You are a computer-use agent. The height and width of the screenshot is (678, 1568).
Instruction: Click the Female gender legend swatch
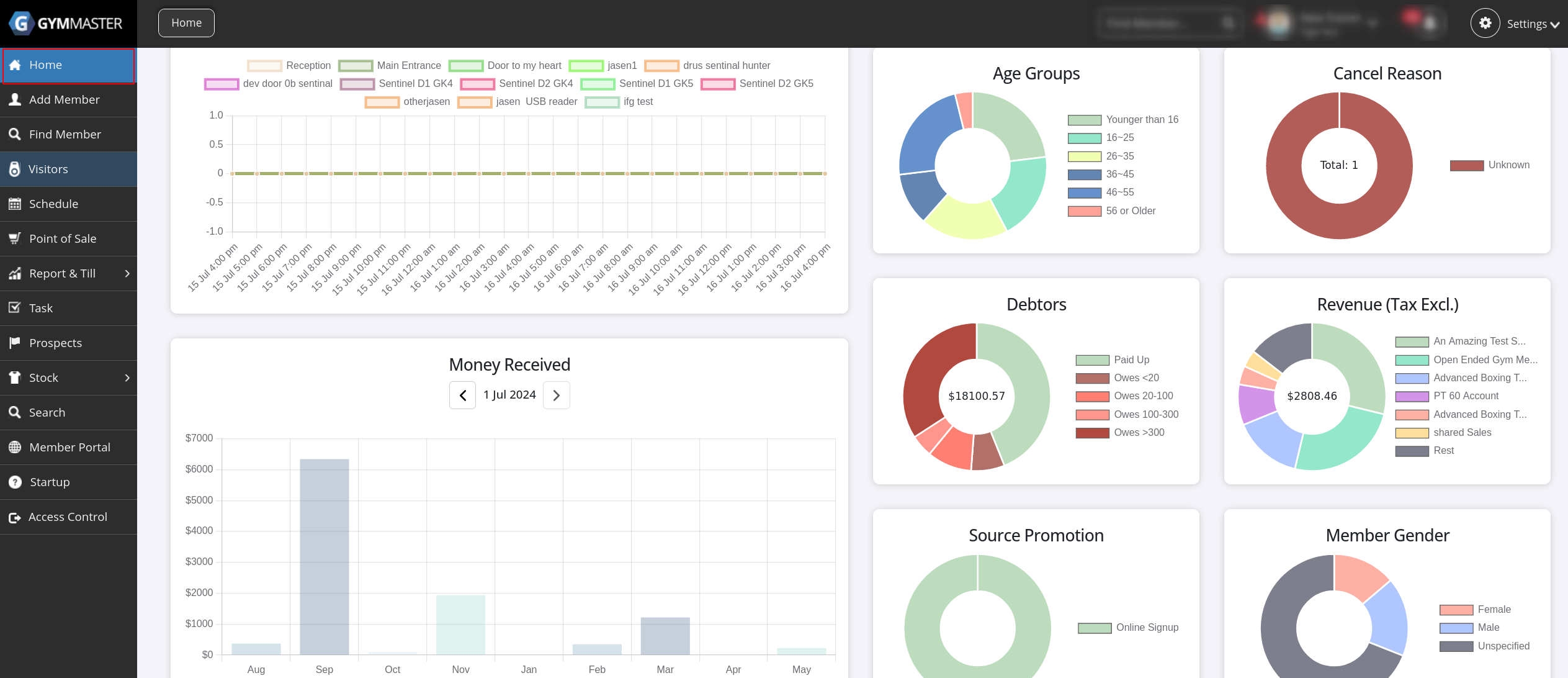tap(1456, 610)
